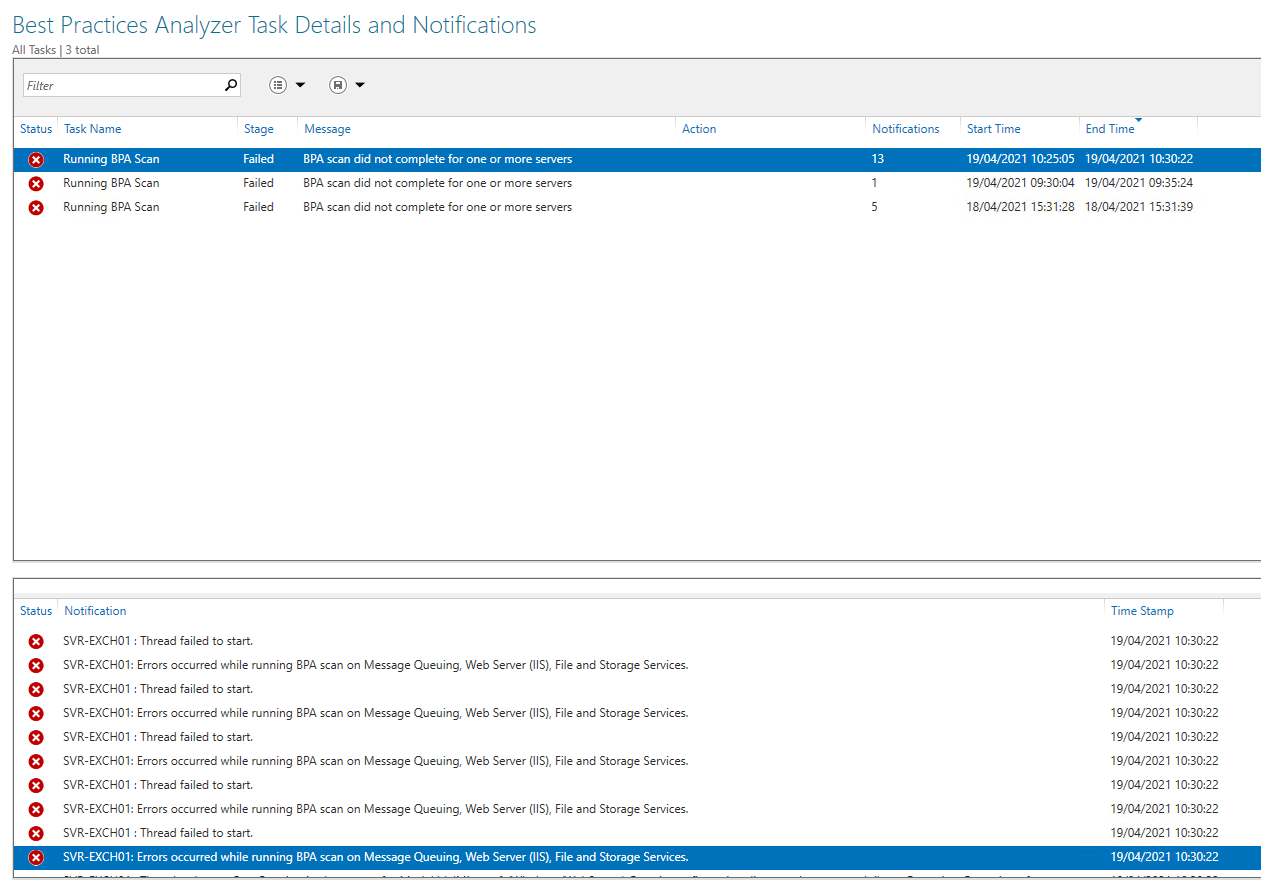1261x884 pixels.
Task: Expand the dropdown beside the queries icon
Action: (x=300, y=85)
